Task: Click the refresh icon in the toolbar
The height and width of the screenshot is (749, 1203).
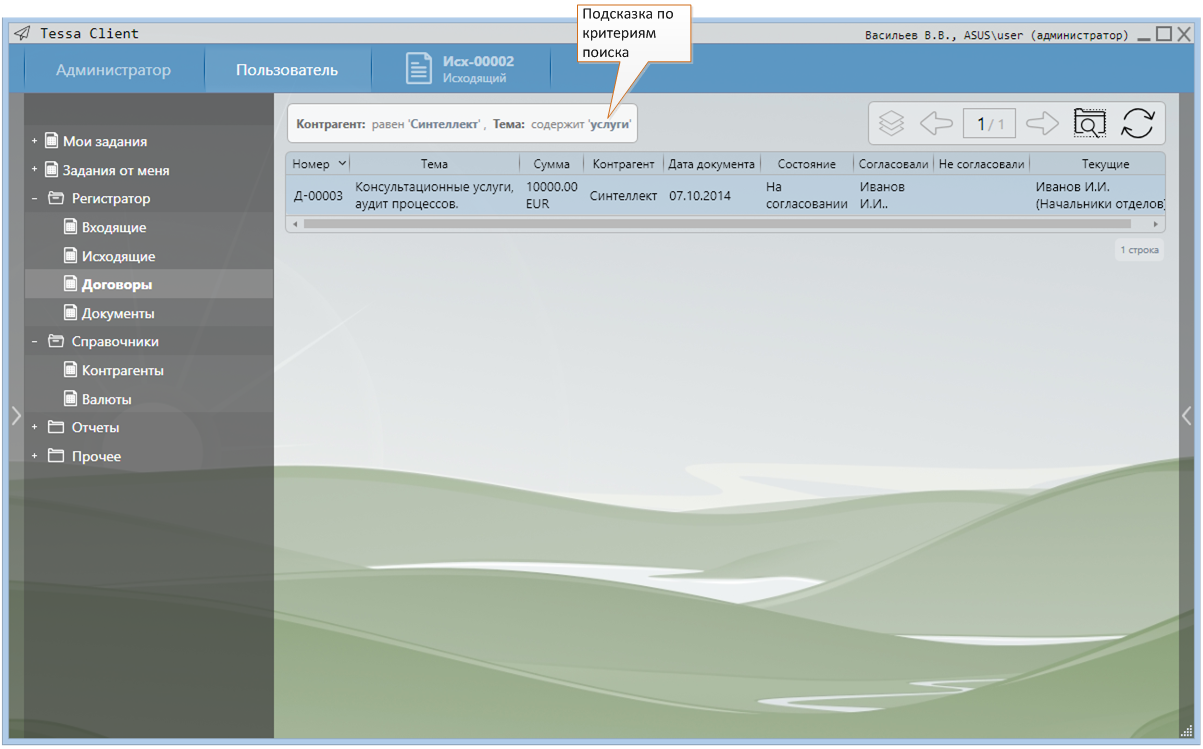Action: [x=1137, y=123]
